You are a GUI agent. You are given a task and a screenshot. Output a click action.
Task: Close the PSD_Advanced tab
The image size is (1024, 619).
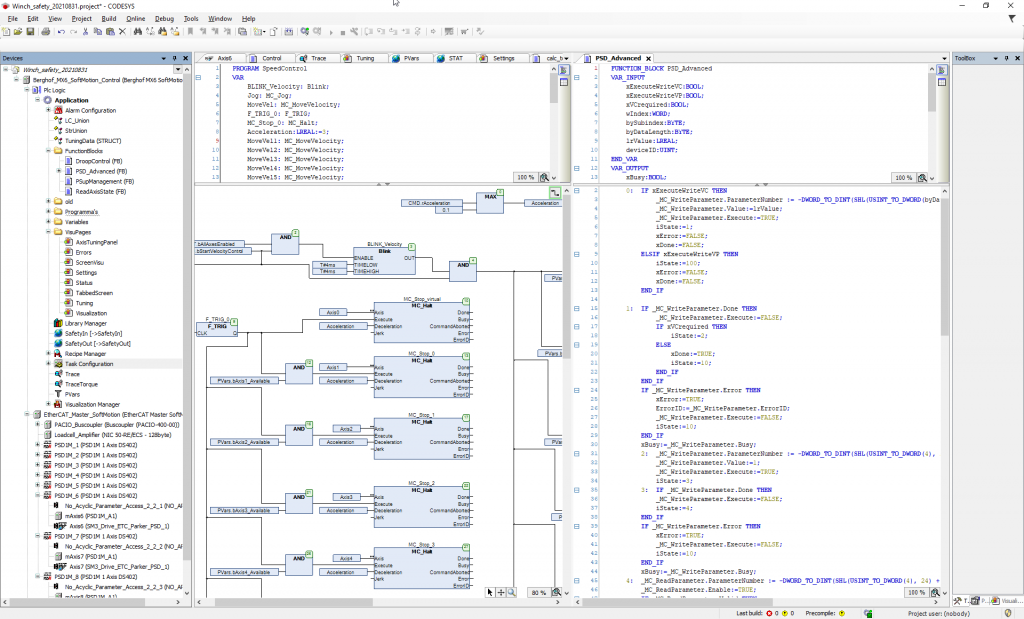point(648,58)
